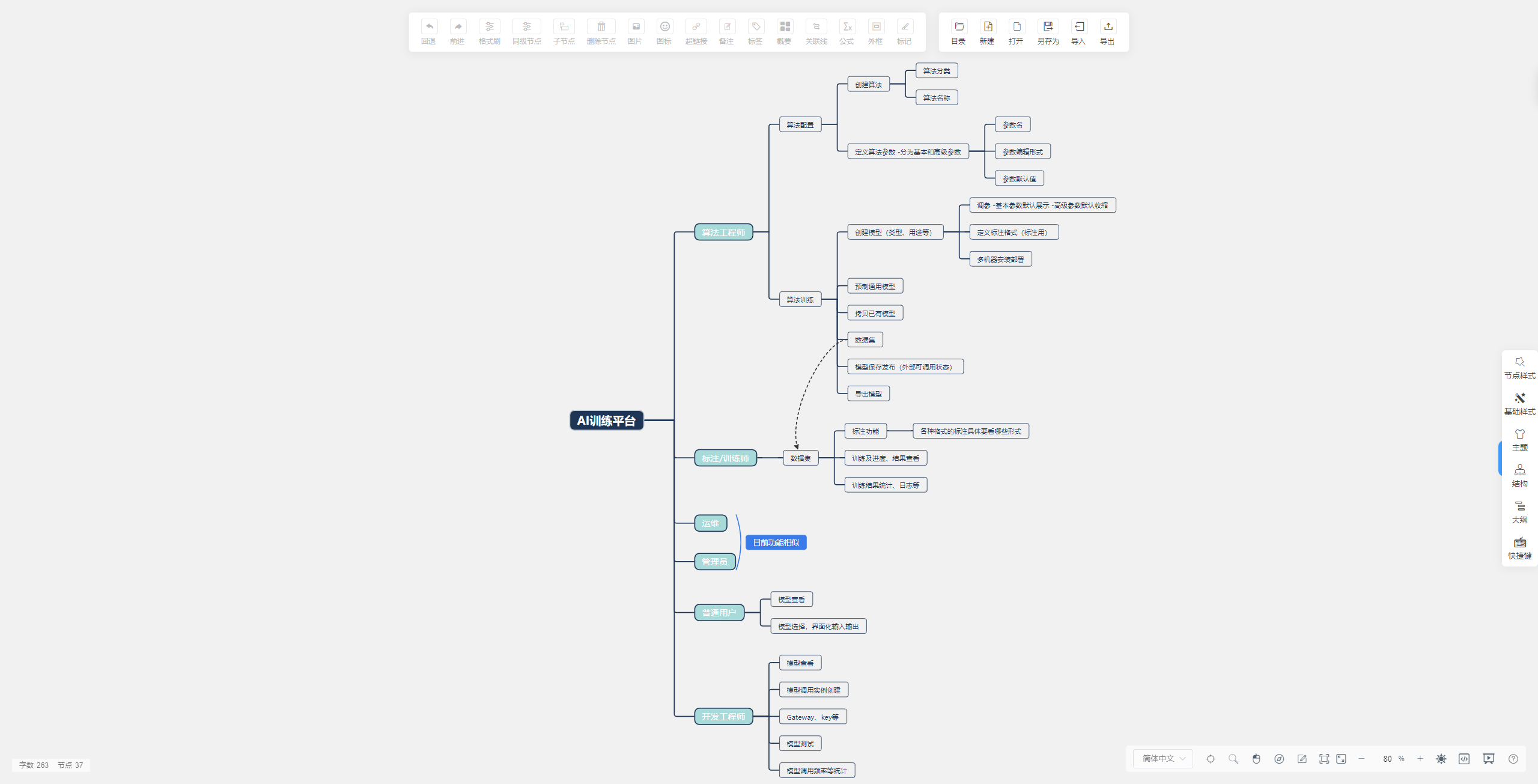The height and width of the screenshot is (784, 1538).
Task: Click the 标签 tag icon
Action: (756, 26)
